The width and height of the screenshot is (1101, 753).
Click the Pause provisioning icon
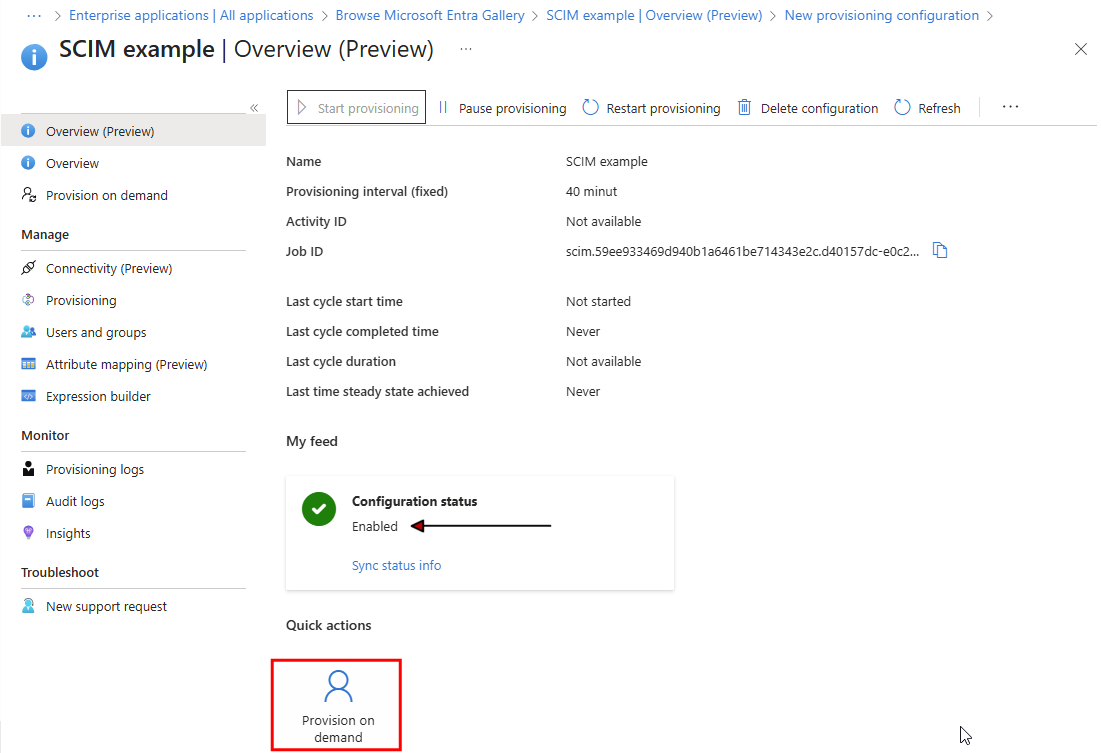[443, 107]
